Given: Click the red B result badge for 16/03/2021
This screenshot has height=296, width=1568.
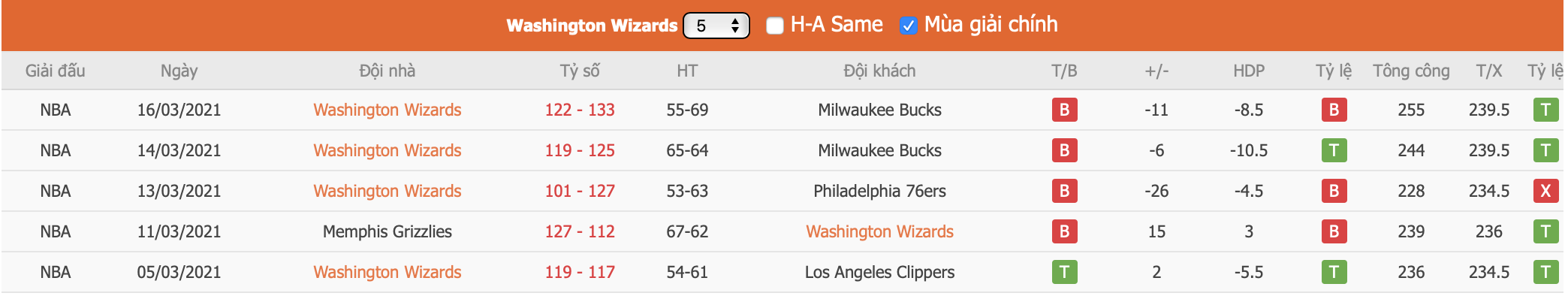Looking at the screenshot, I should pyautogui.click(x=1064, y=110).
